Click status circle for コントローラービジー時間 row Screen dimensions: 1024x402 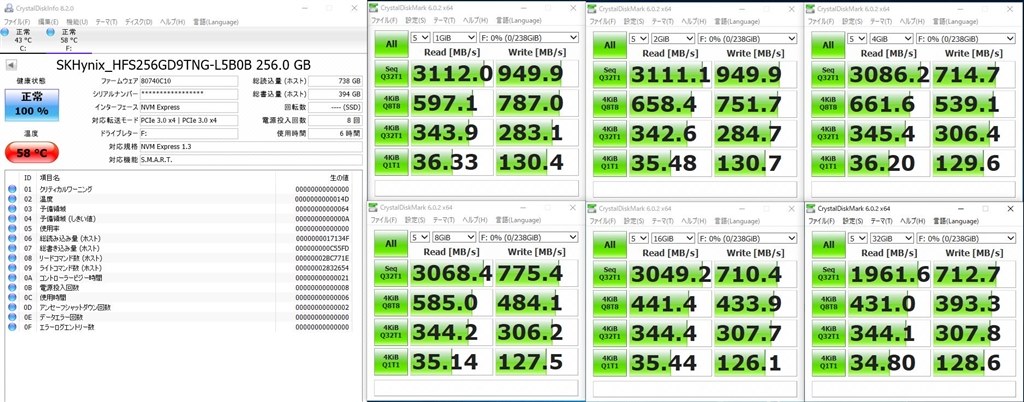click(x=12, y=277)
